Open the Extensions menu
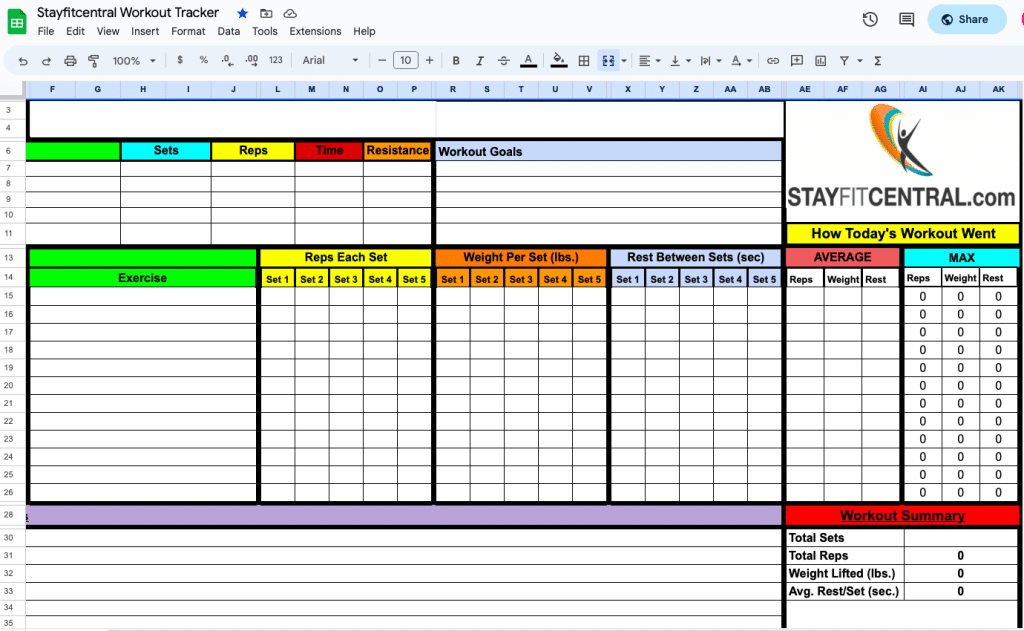This screenshot has width=1024, height=631. pos(315,32)
